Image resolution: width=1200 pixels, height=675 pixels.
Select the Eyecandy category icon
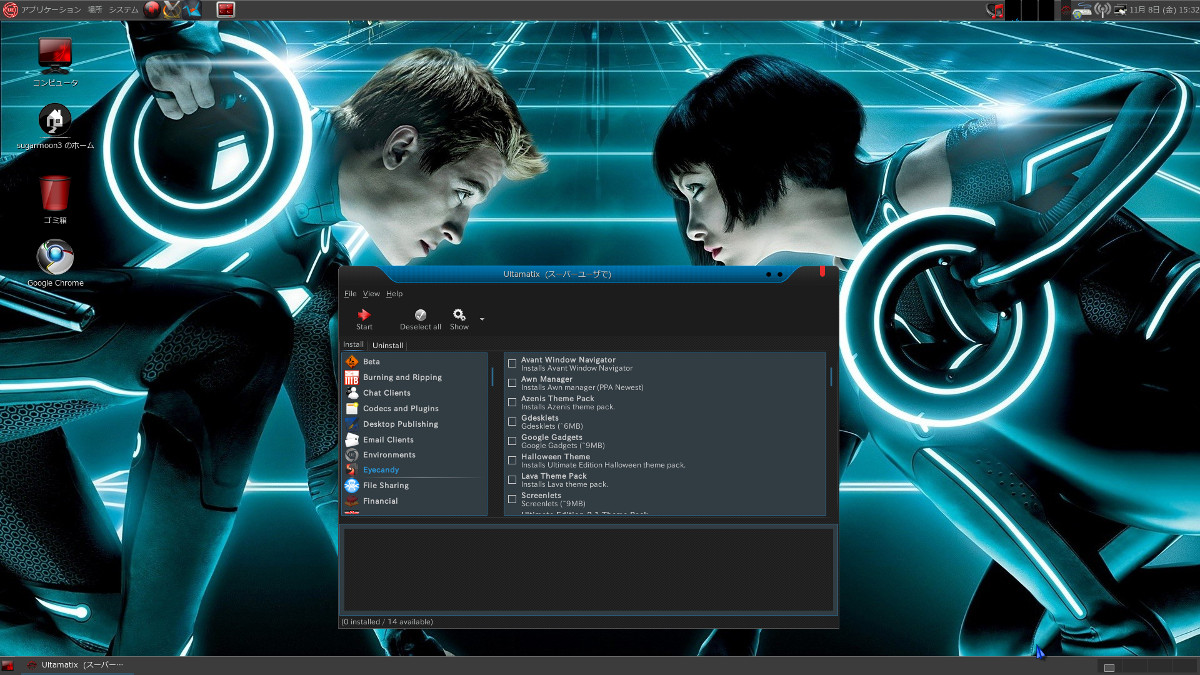pyautogui.click(x=352, y=470)
